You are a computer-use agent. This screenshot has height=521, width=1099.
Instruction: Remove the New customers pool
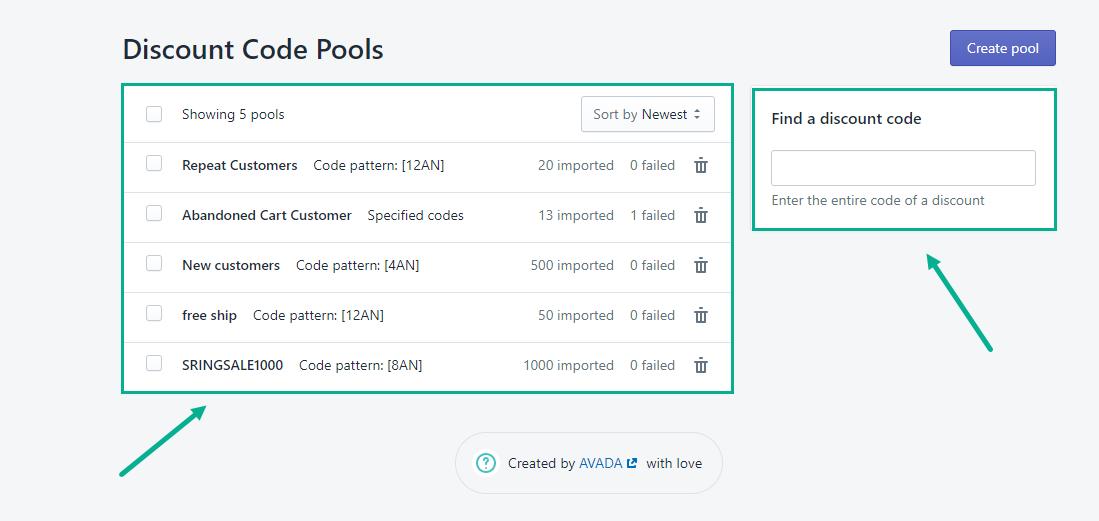click(x=701, y=266)
